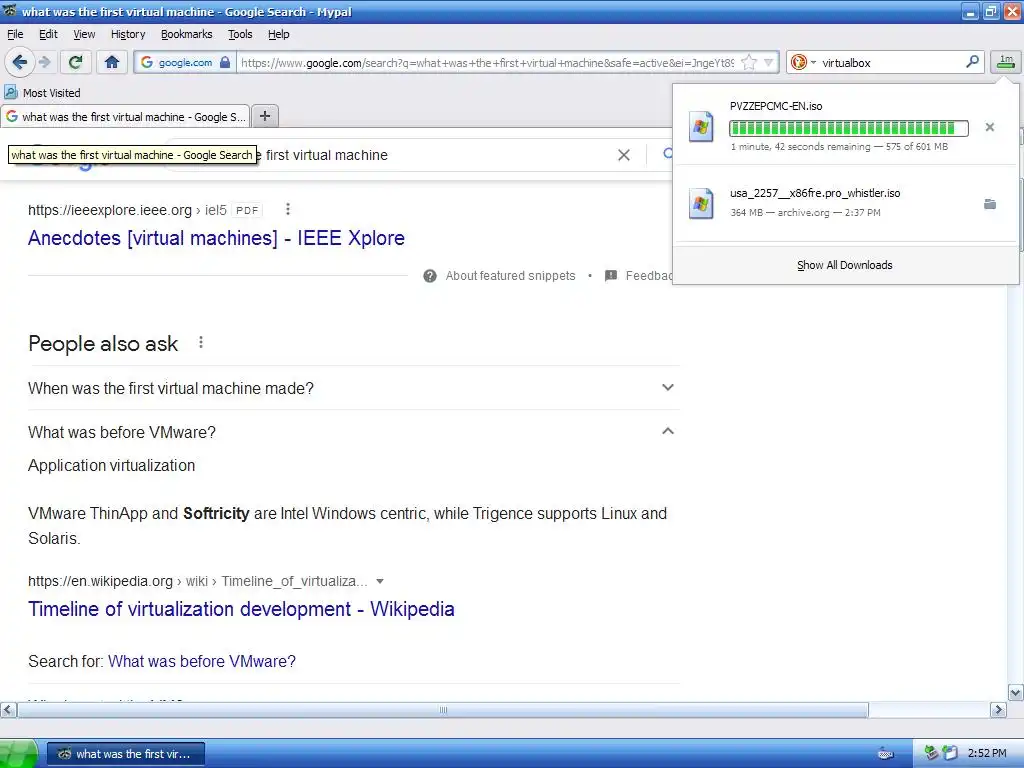Open Most Visited bookmarks folder
This screenshot has height=768, width=1024.
[x=42, y=93]
